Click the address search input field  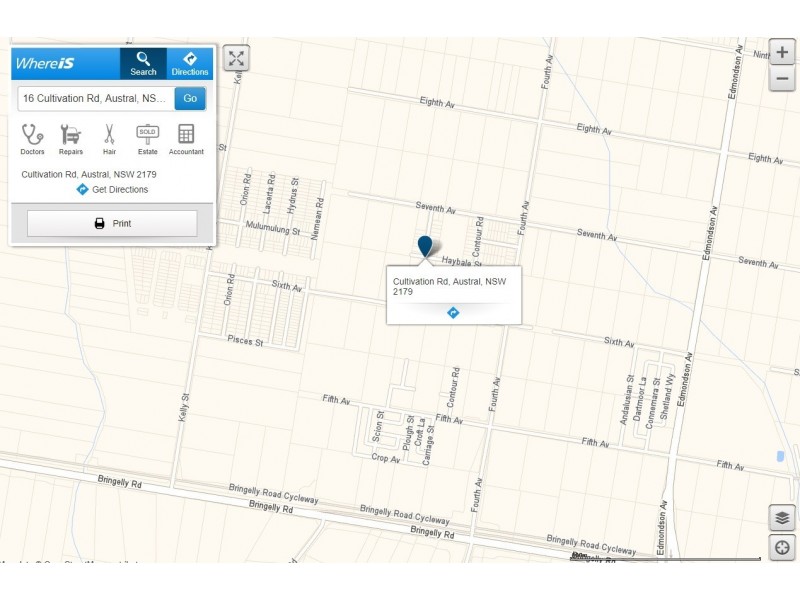(x=95, y=98)
